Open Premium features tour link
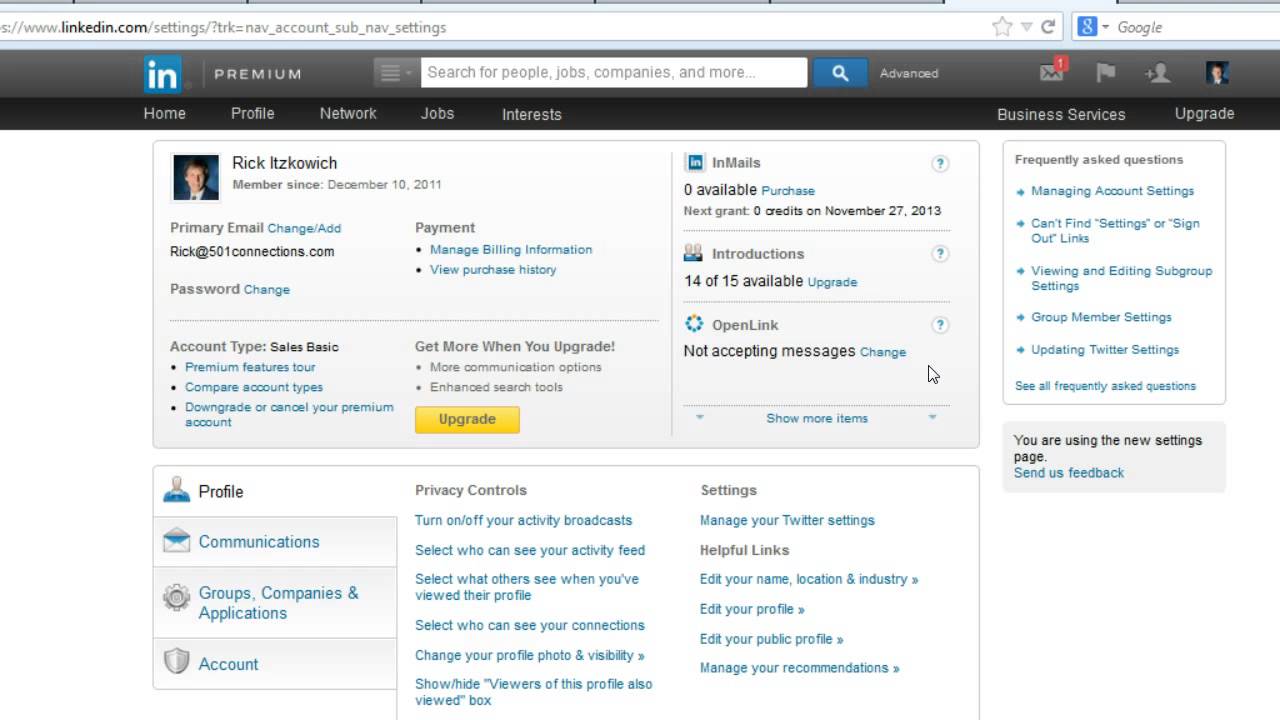Screen dimensions: 1280x720 tap(250, 367)
